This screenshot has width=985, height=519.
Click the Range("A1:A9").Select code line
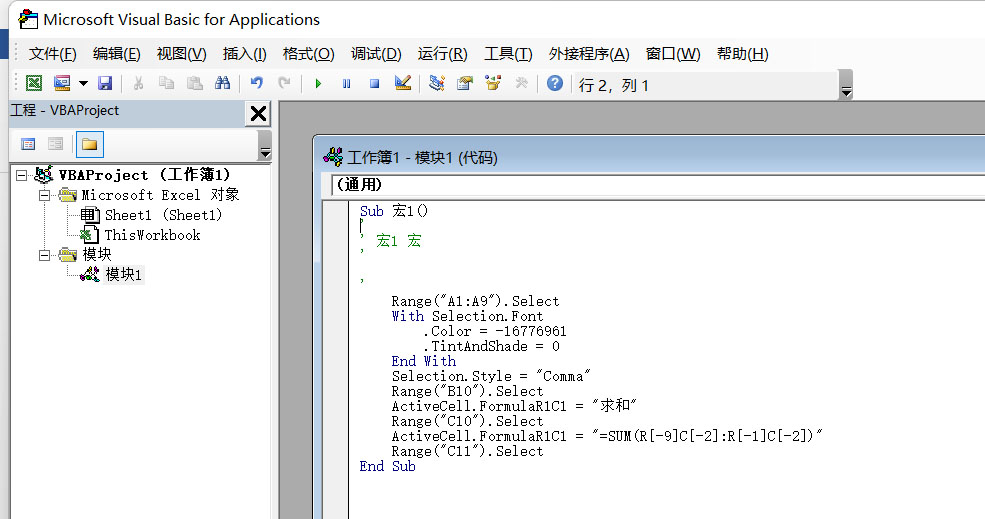tap(475, 301)
